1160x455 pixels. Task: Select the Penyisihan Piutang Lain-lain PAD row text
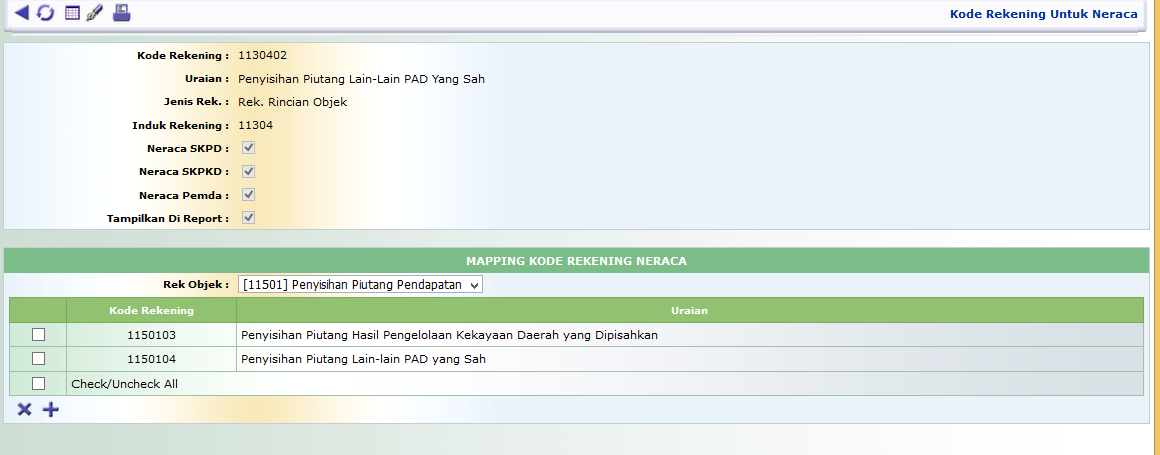tap(364, 359)
